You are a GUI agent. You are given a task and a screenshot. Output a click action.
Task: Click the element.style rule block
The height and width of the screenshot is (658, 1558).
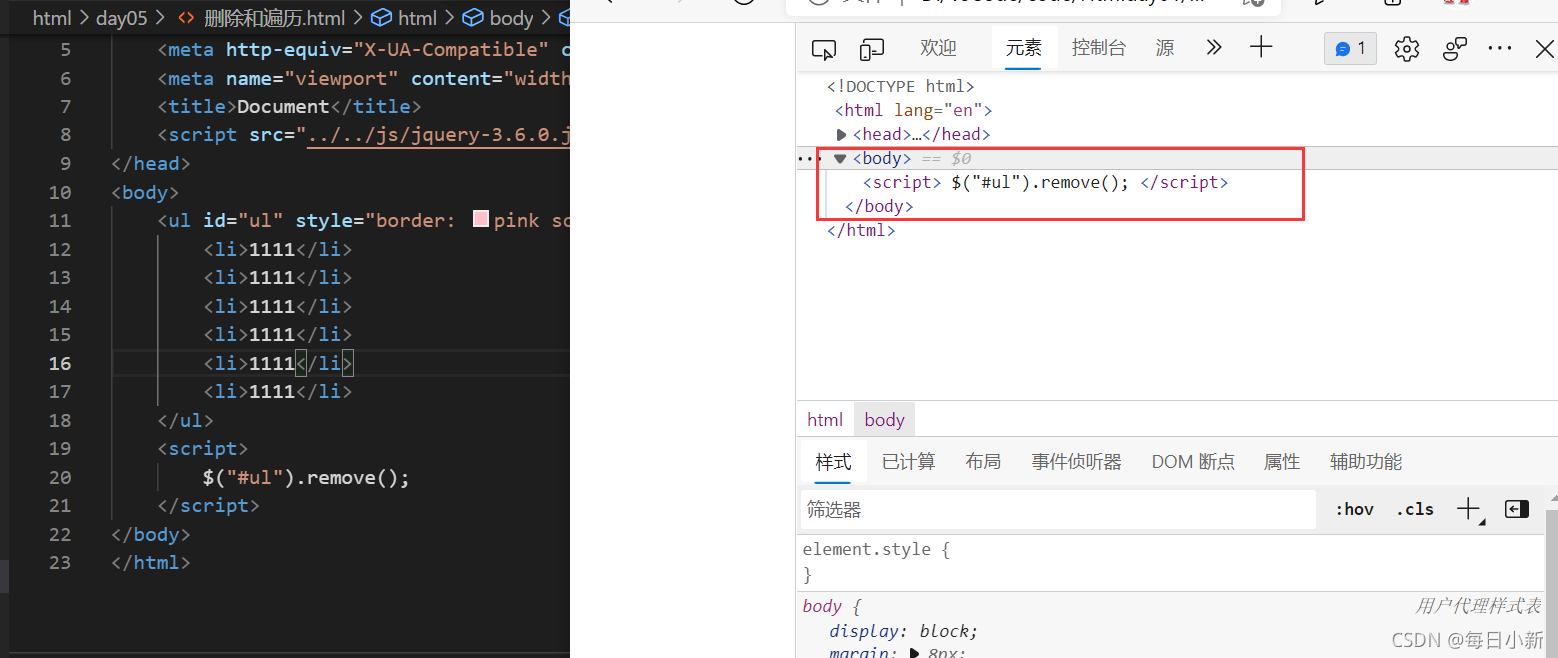[x=1170, y=562]
